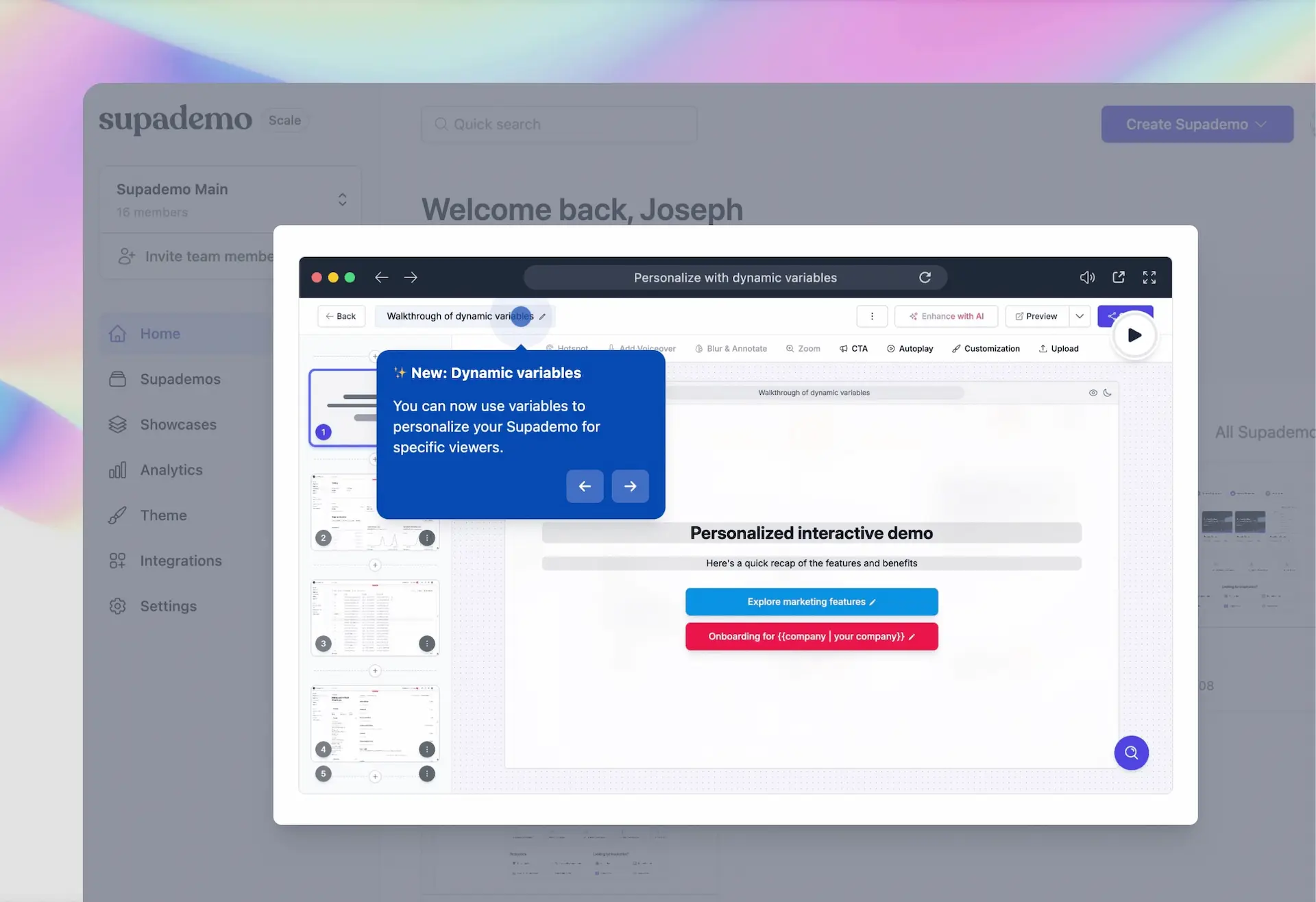The height and width of the screenshot is (902, 1316).
Task: Click the Personalized interactive demo heading
Action: (x=812, y=533)
